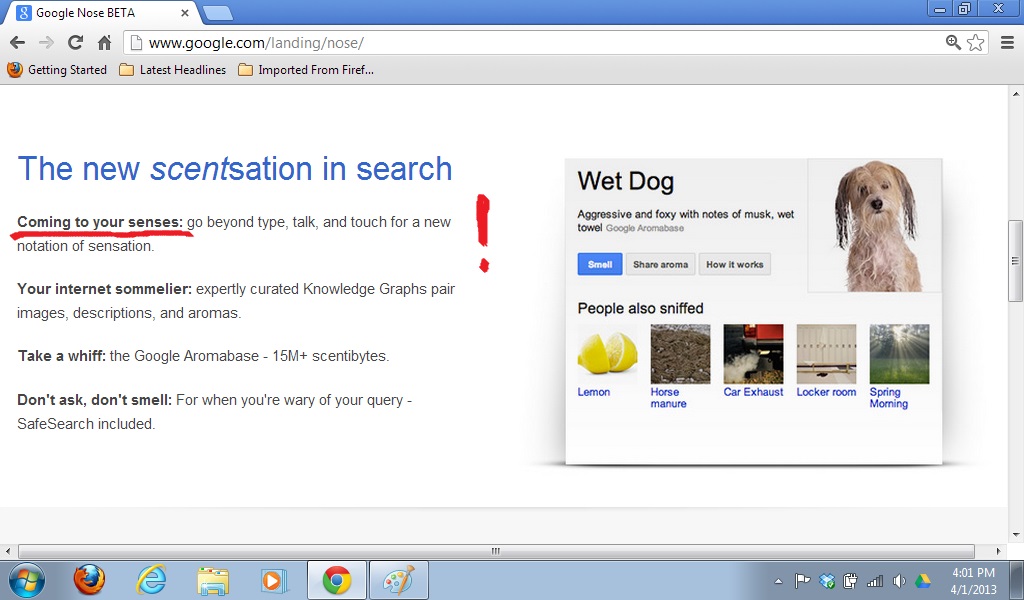Open the Getting Started bookmark
The height and width of the screenshot is (600, 1024).
(57, 70)
